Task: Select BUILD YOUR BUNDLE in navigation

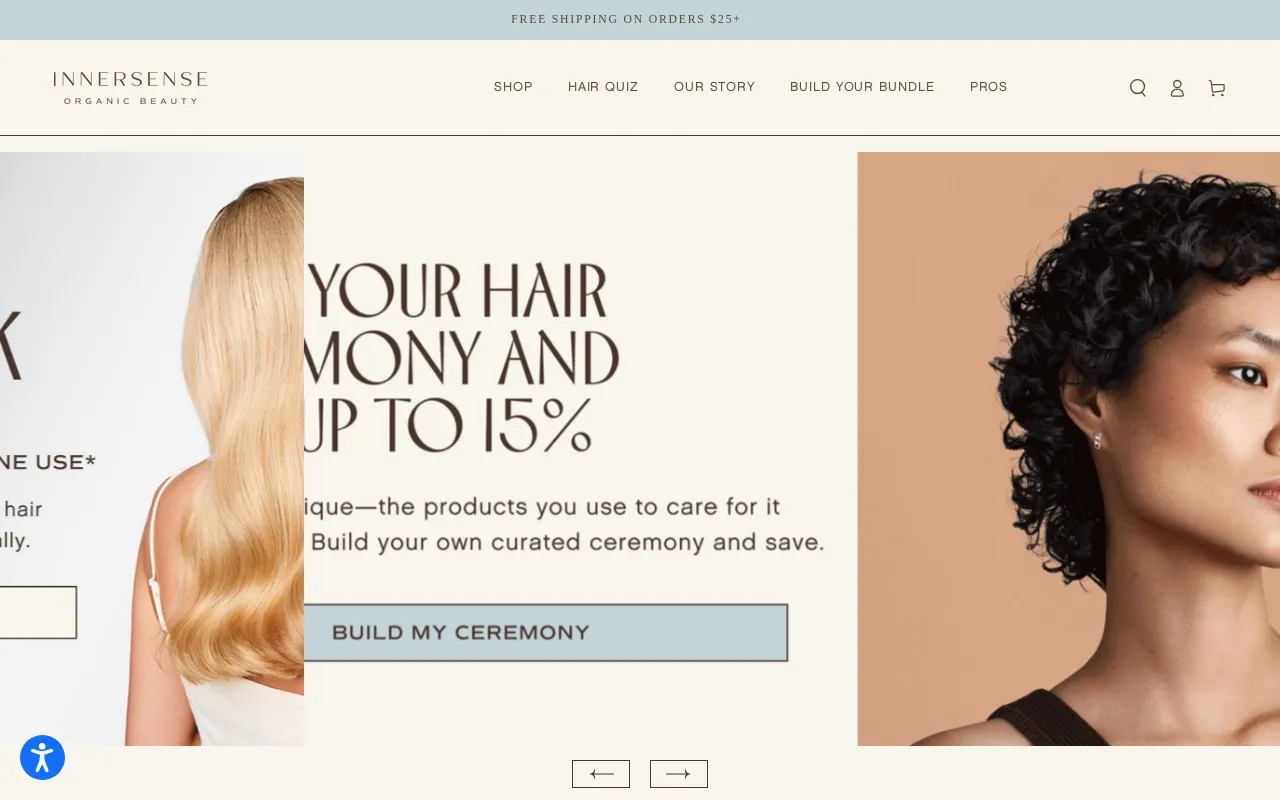Action: [862, 87]
